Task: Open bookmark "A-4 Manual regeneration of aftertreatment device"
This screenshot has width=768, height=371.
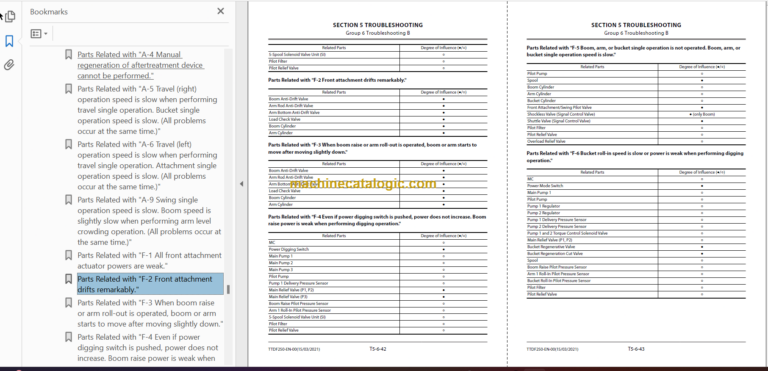Action: click(141, 65)
